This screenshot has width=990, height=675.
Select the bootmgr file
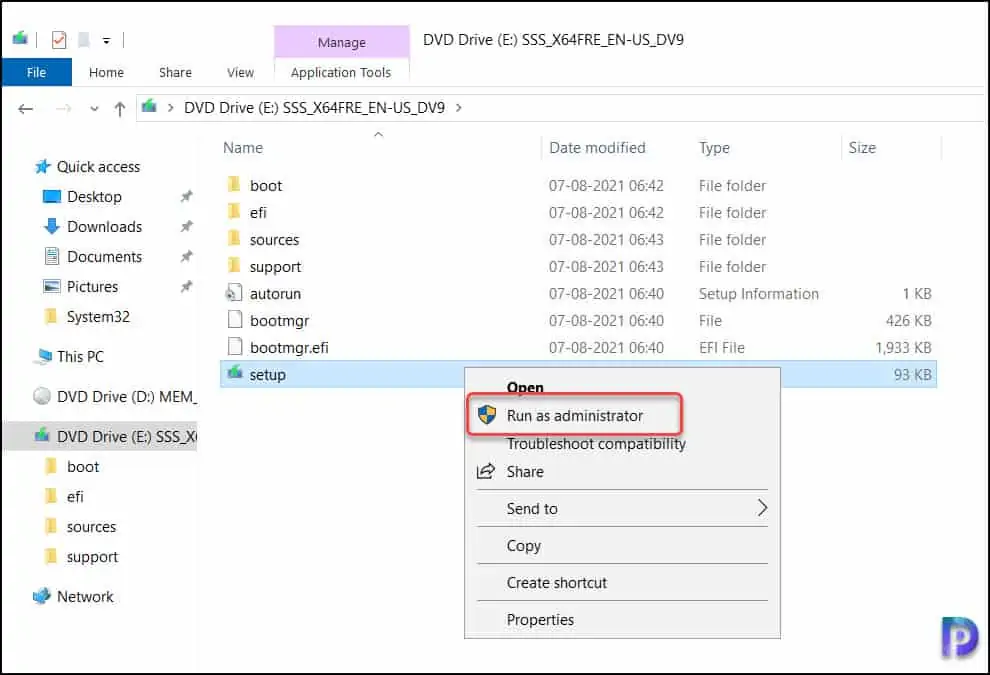pyautogui.click(x=279, y=321)
